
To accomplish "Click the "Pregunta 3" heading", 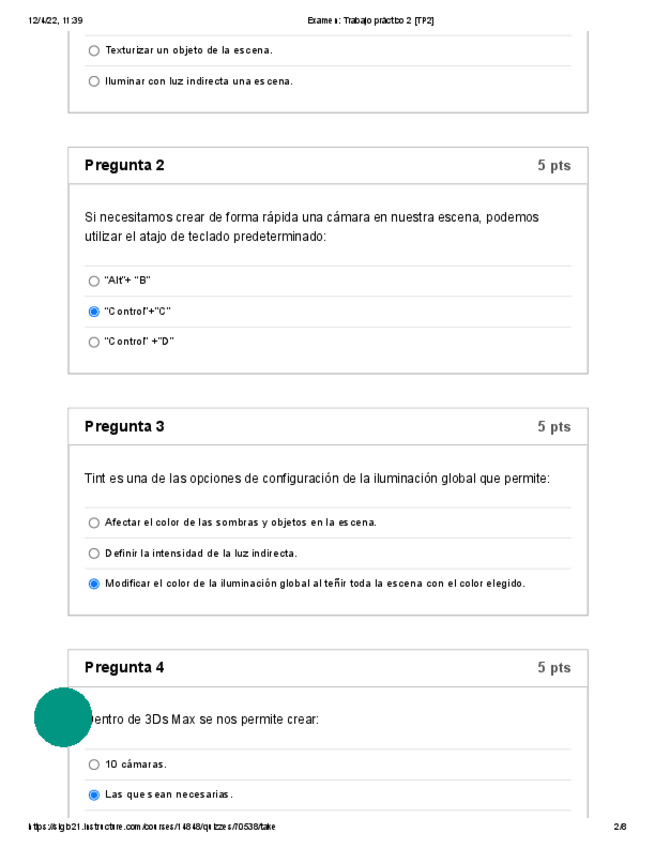I will coord(124,427).
